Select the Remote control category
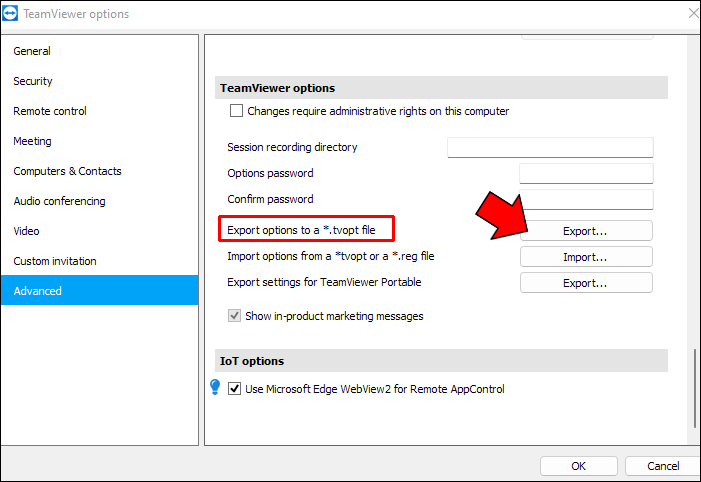701x482 pixels. (50, 111)
